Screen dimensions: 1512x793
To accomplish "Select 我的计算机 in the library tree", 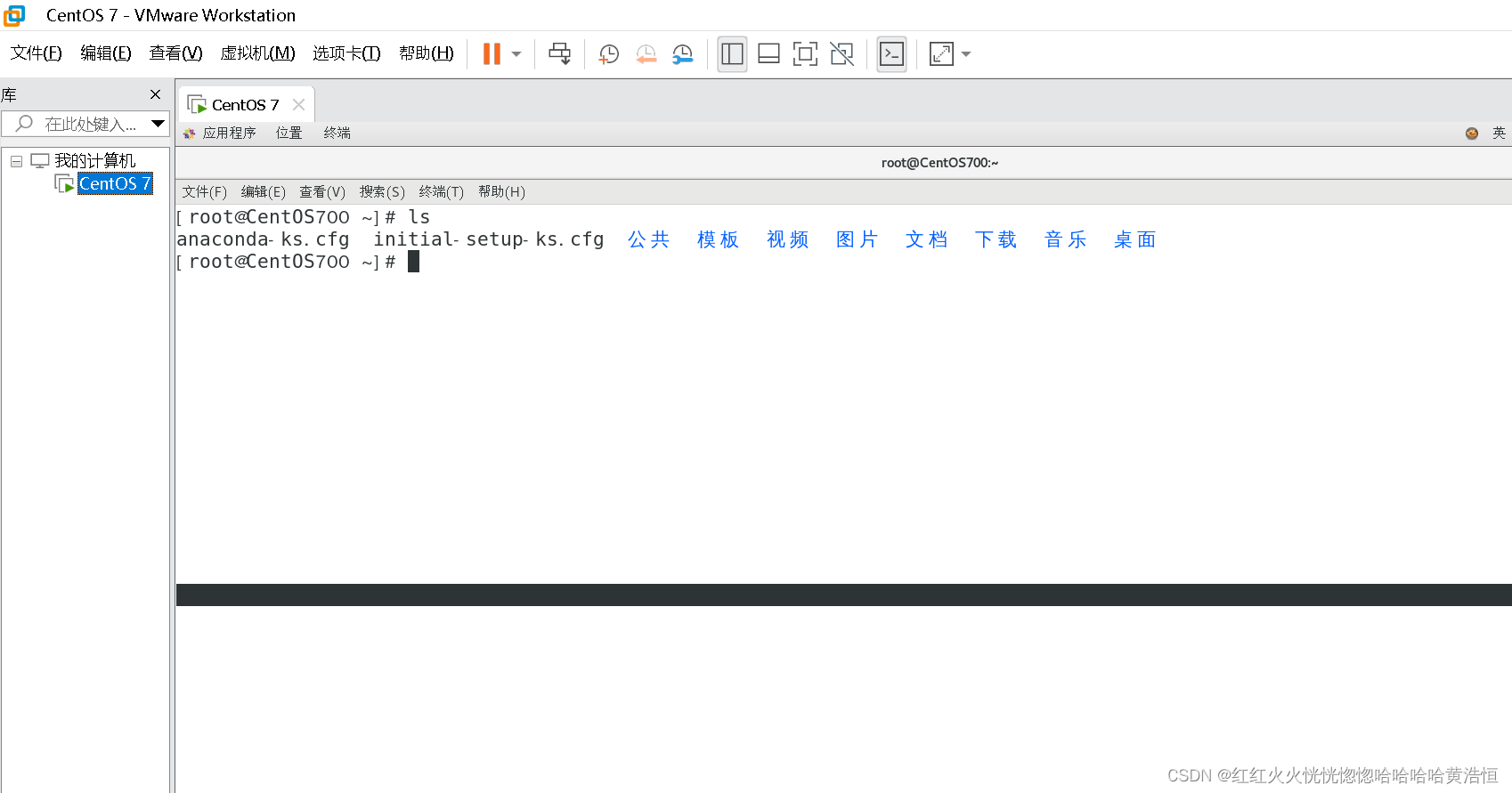I will pos(95,161).
